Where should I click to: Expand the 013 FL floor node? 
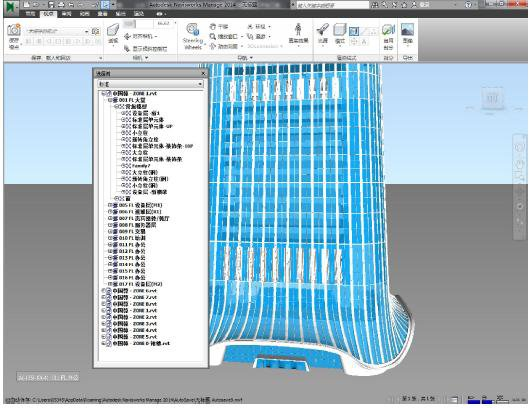pos(110,258)
